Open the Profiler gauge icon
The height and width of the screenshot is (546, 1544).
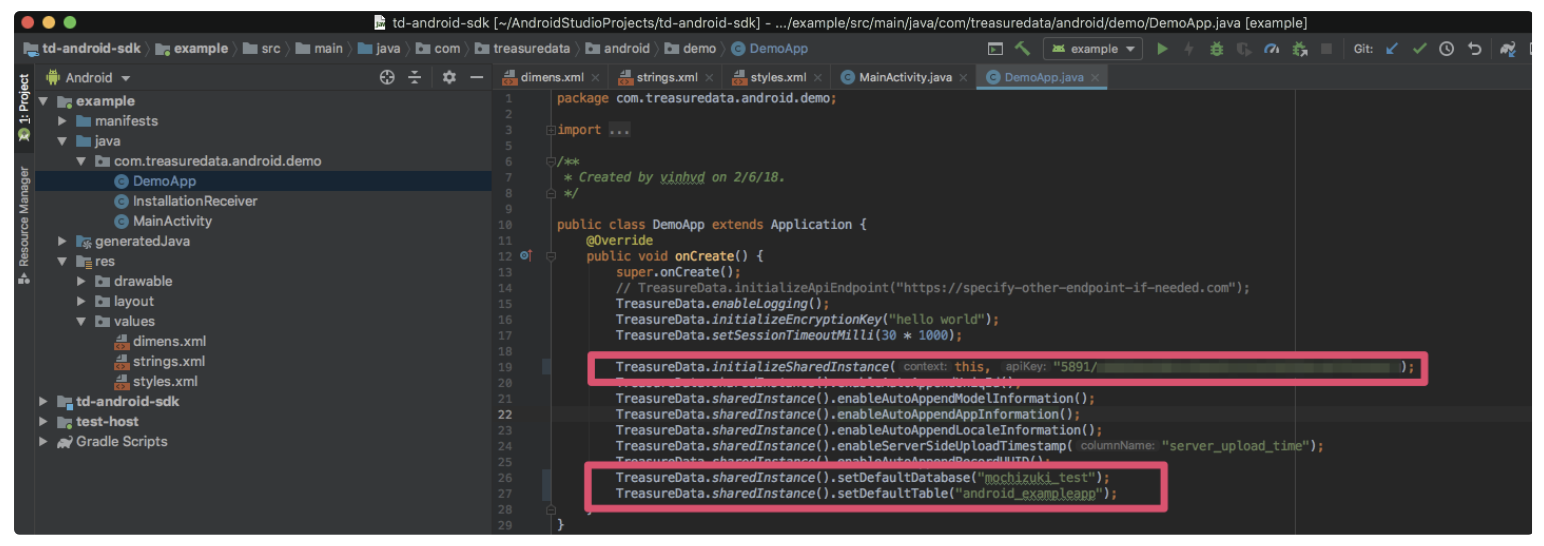click(x=1271, y=49)
